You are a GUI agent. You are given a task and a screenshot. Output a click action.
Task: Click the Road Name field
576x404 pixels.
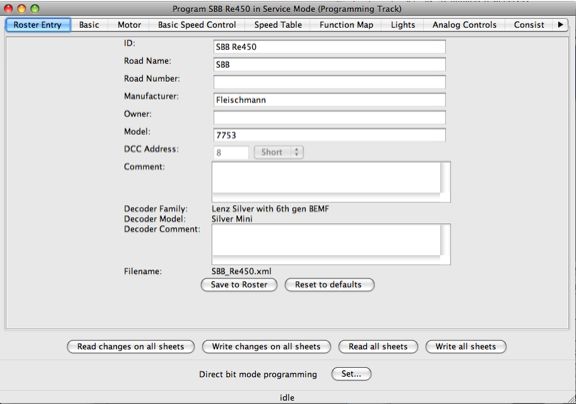(329, 65)
